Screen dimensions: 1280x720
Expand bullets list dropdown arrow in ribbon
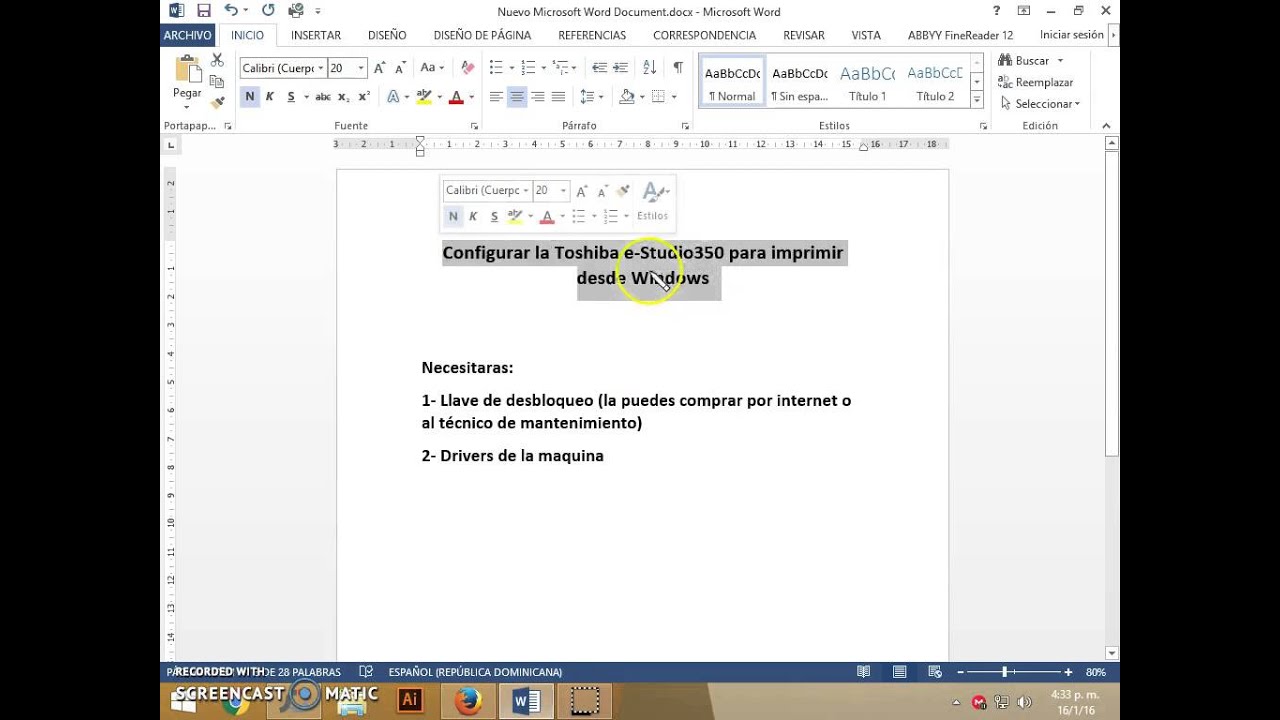(x=512, y=68)
